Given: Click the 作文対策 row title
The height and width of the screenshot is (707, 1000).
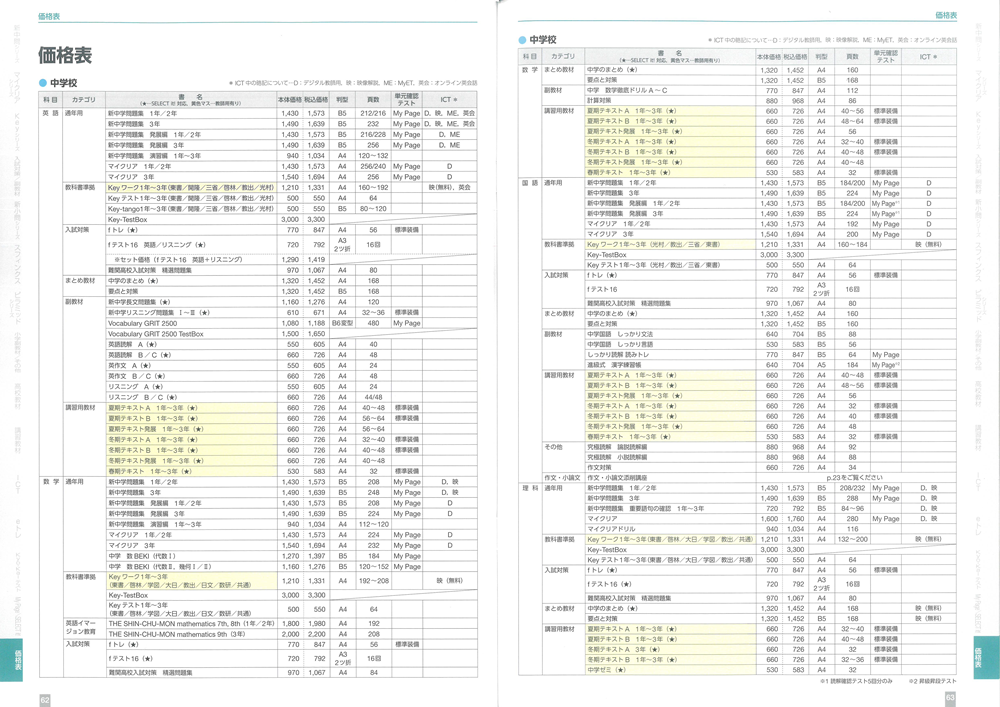Looking at the screenshot, I should click(x=599, y=467).
